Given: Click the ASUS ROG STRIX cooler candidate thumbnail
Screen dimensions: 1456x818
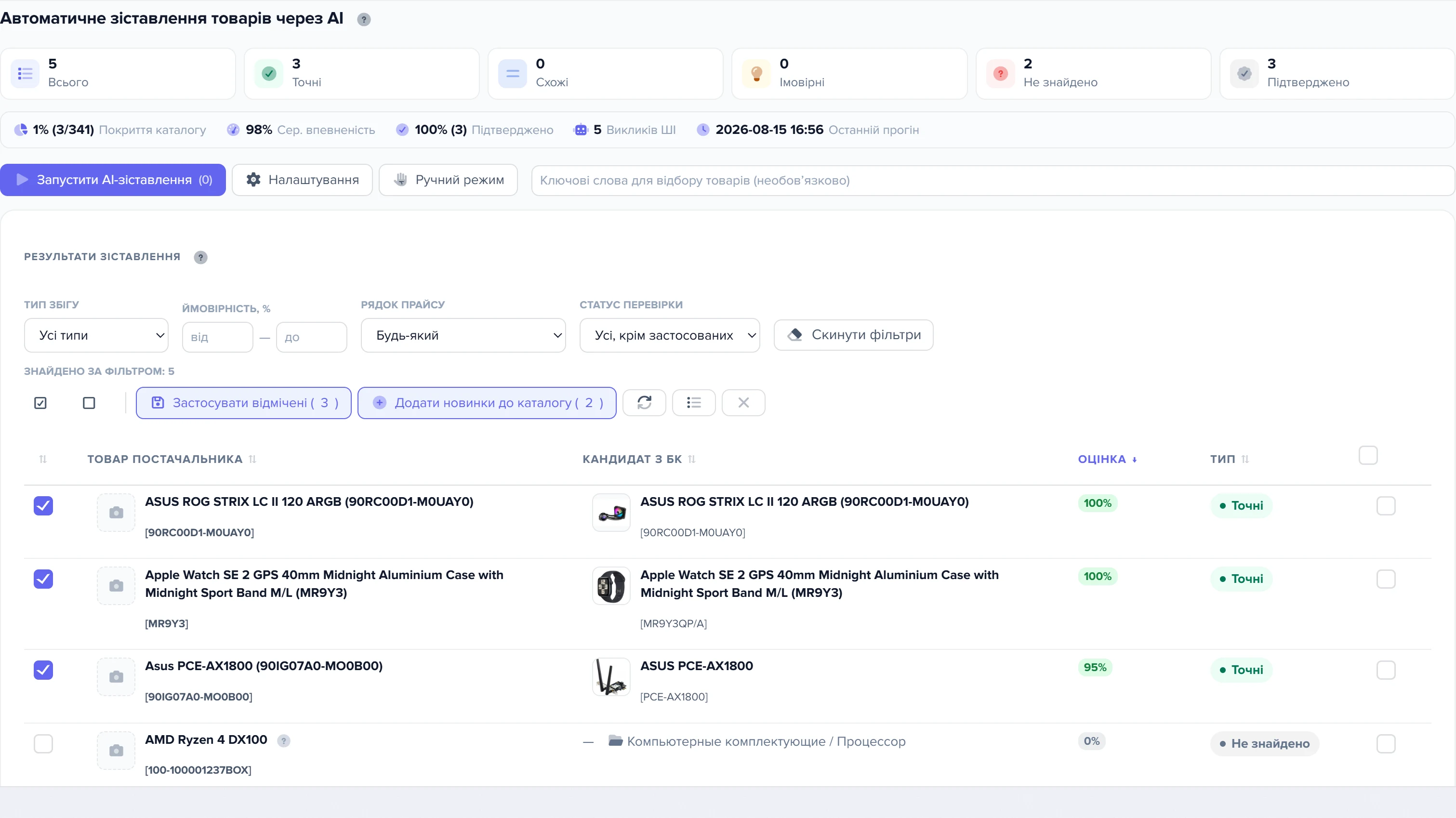Looking at the screenshot, I should pyautogui.click(x=611, y=513).
